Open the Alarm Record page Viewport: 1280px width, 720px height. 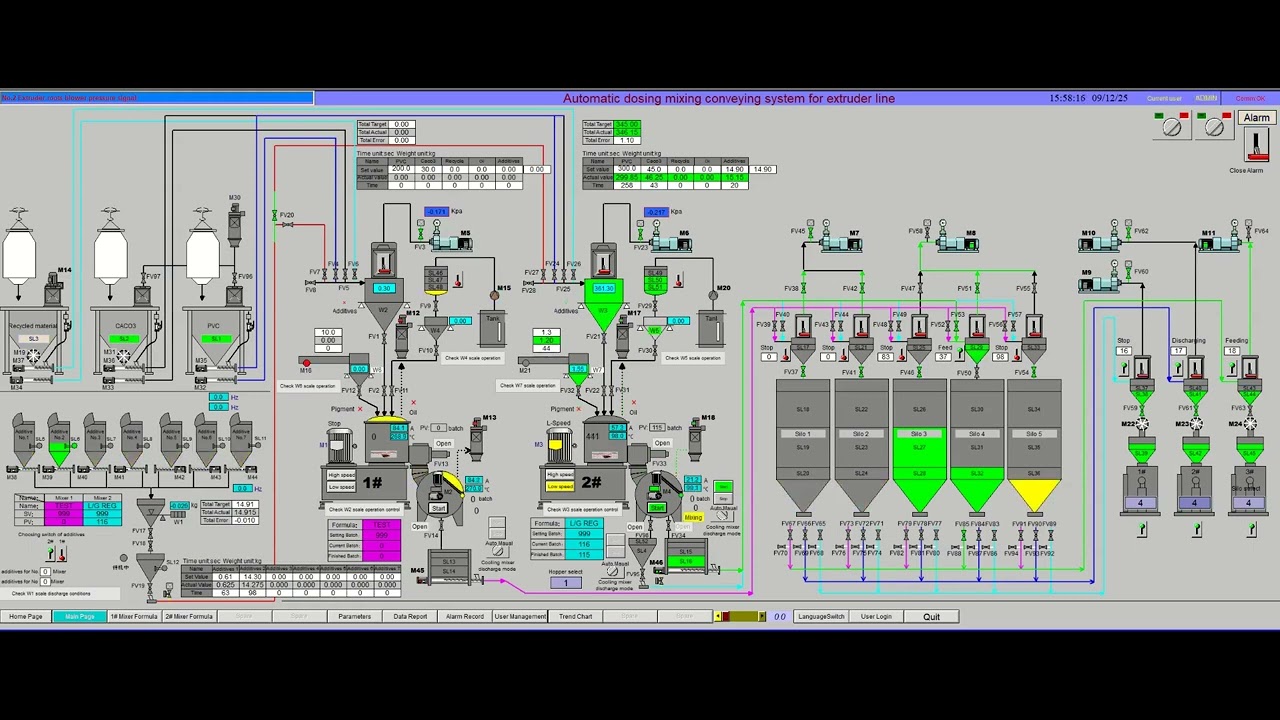click(465, 616)
